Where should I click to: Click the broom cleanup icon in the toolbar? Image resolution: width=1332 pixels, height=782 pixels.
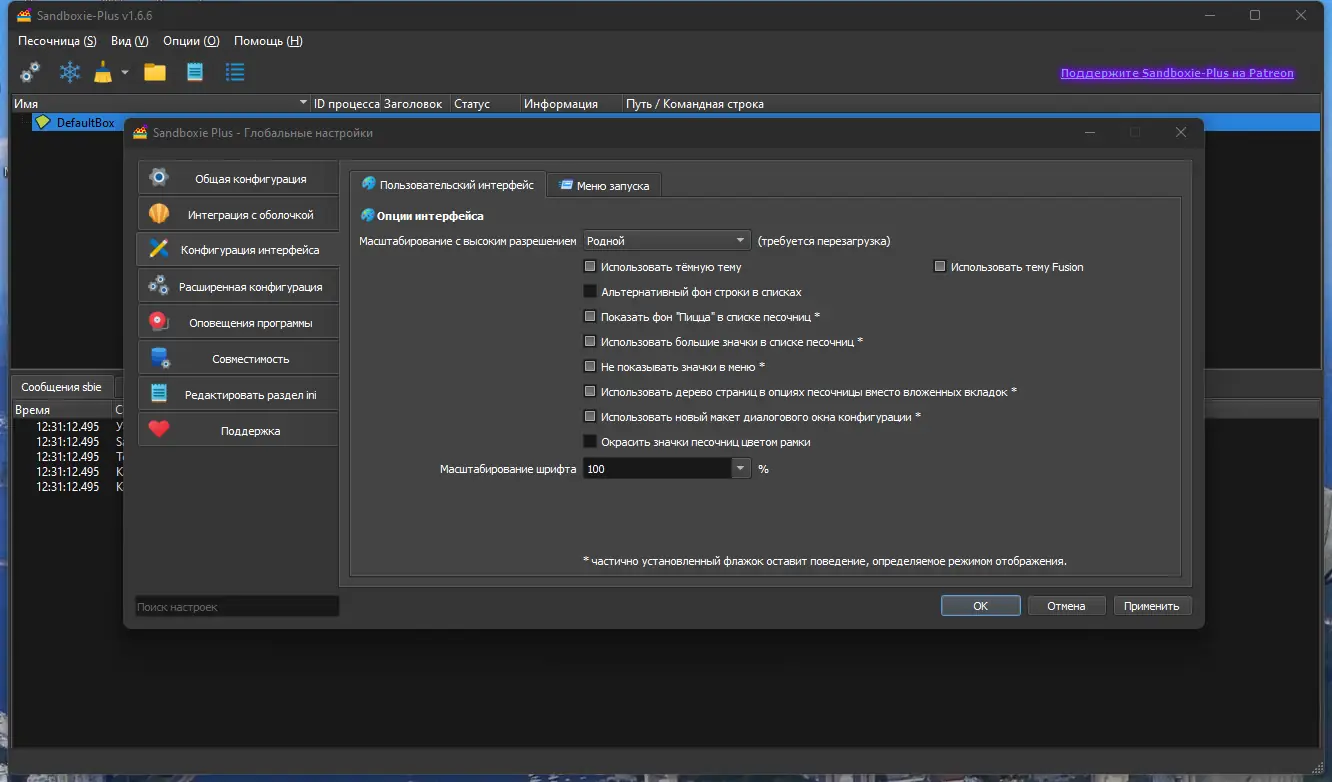click(x=103, y=72)
